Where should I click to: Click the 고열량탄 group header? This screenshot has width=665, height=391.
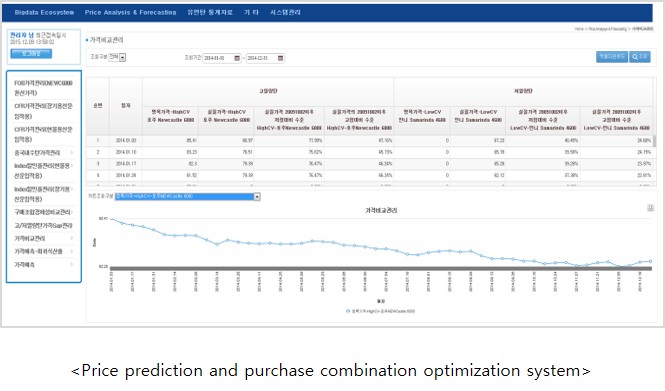(x=268, y=91)
